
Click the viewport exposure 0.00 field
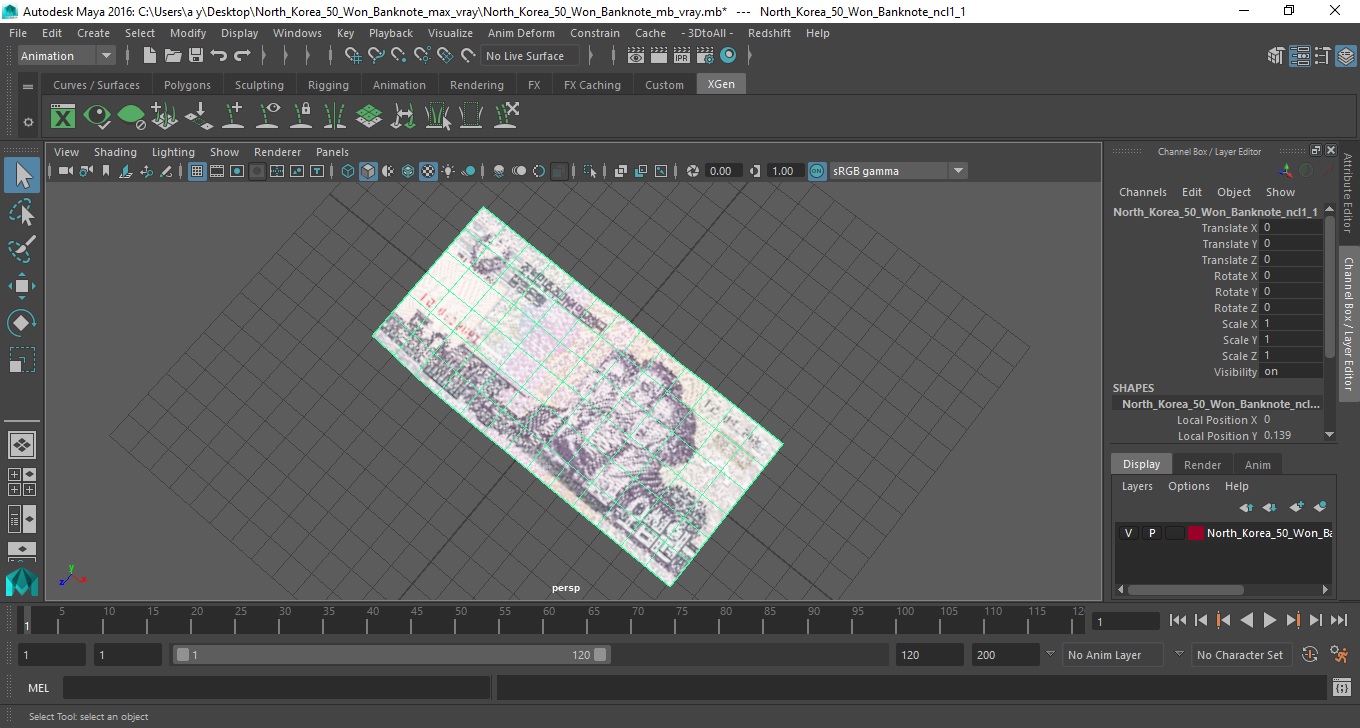click(x=722, y=171)
